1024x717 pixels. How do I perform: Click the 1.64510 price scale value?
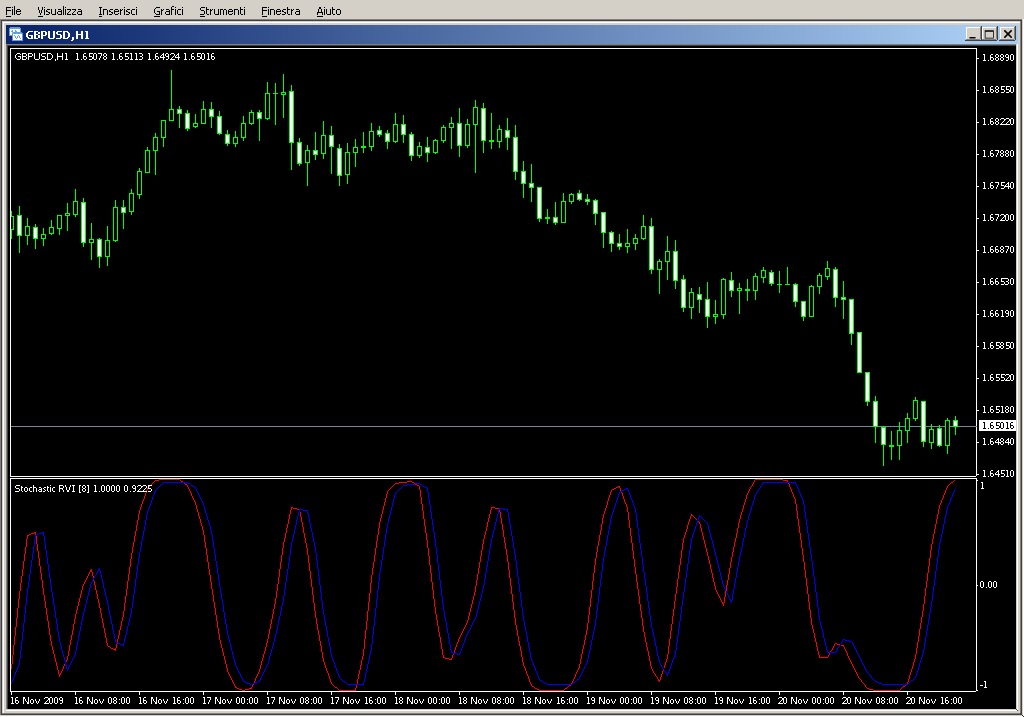(x=999, y=473)
